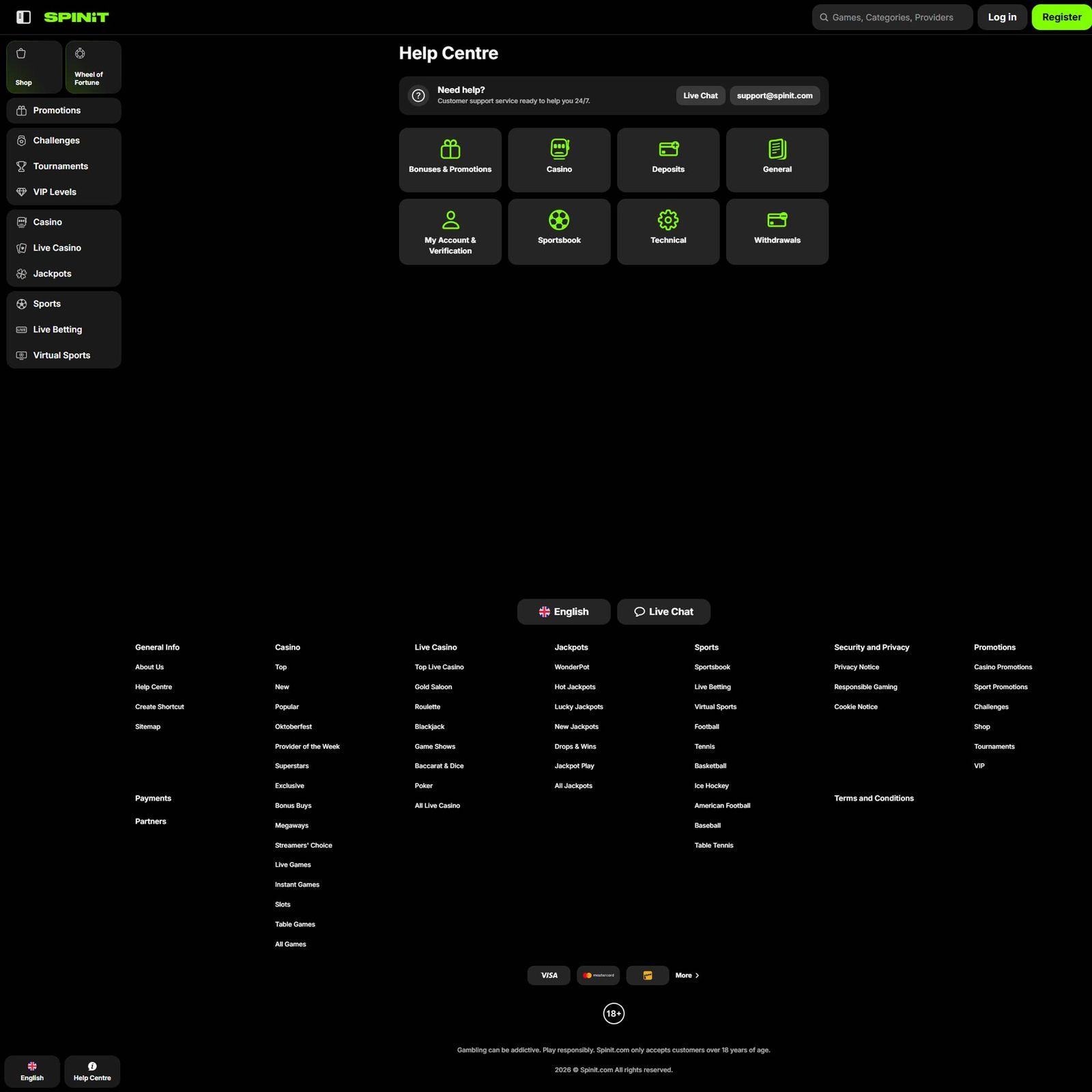
Task: Expand More payment methods
Action: click(x=687, y=975)
